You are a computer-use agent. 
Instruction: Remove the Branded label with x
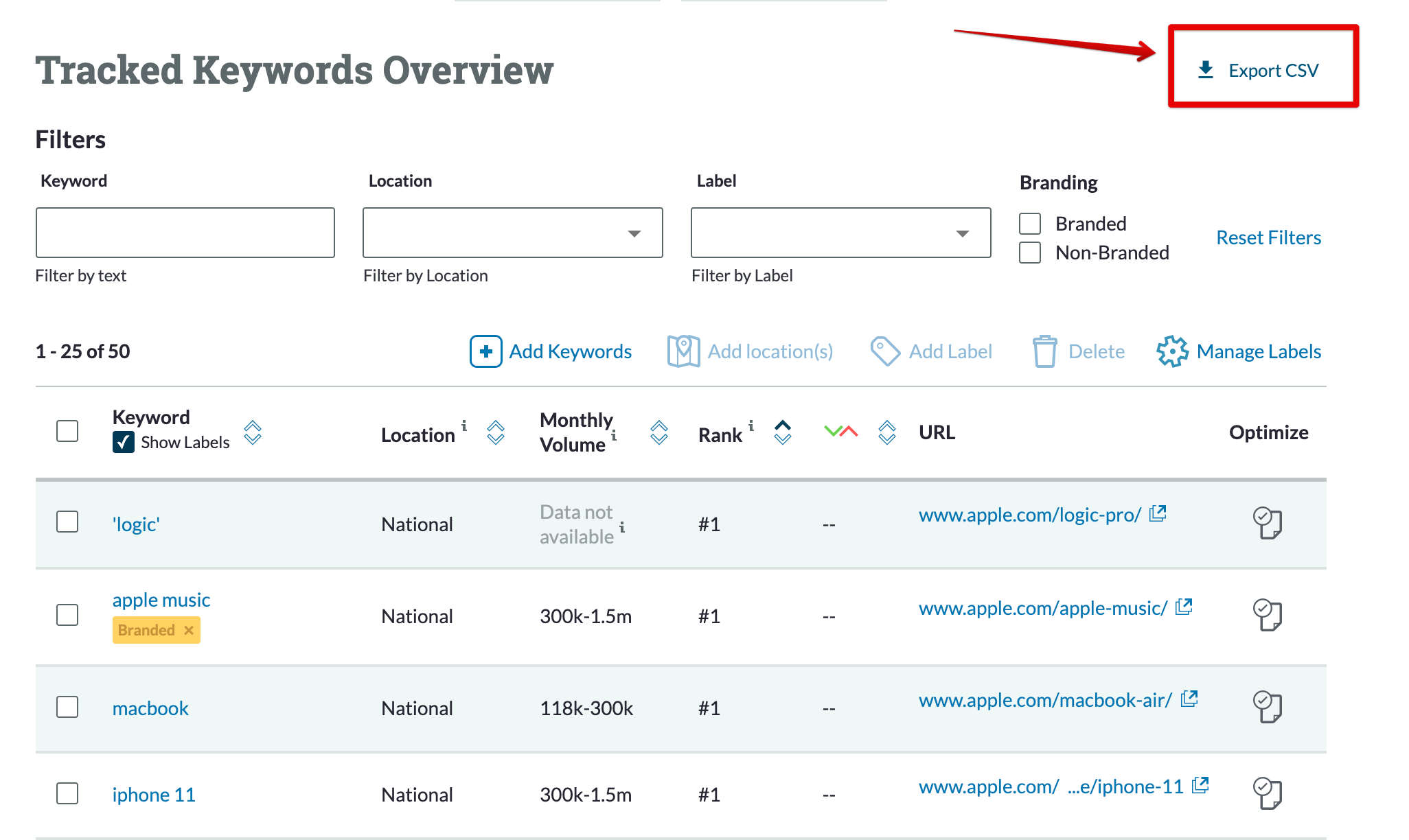pyautogui.click(x=189, y=630)
